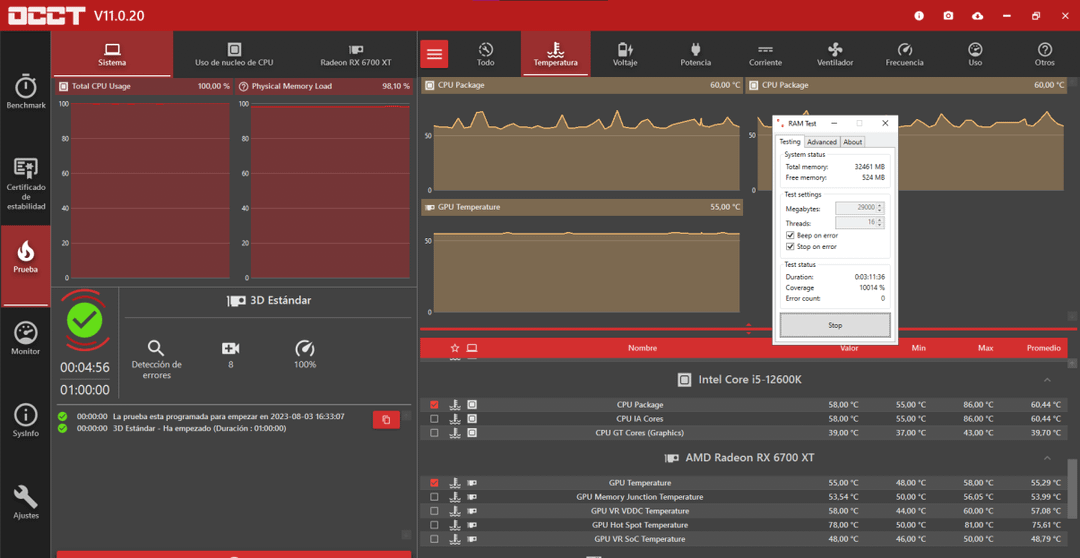1080x558 pixels.
Task: Switch to Uso de nucleo de CPU tab
Action: (x=233, y=54)
